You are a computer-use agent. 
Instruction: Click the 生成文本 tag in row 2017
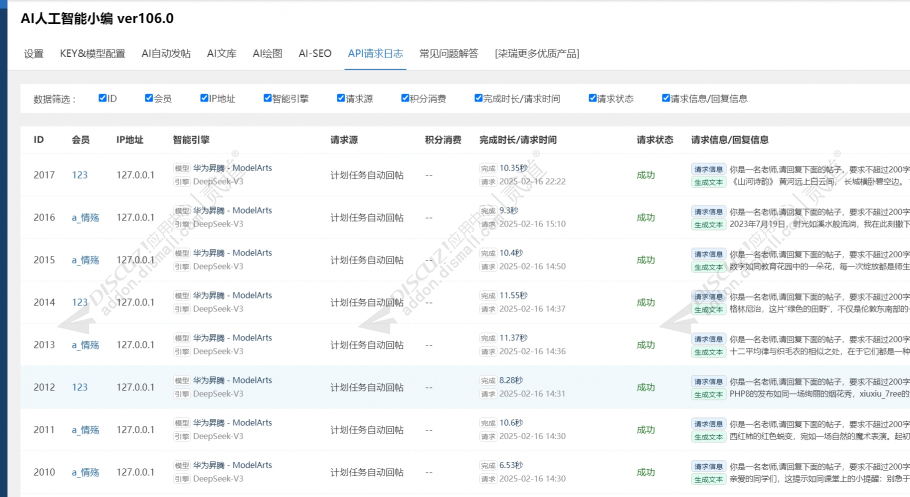click(x=709, y=182)
